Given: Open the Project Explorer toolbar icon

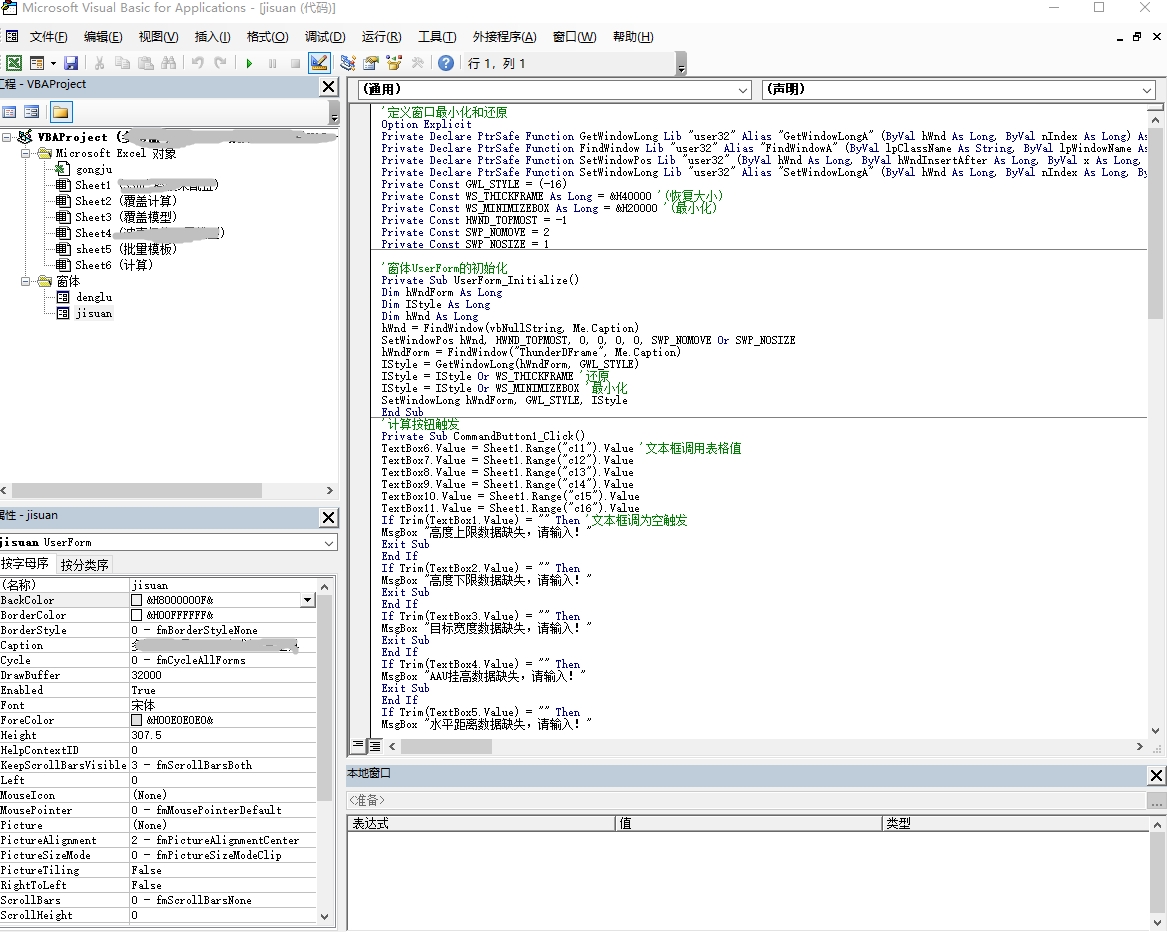Looking at the screenshot, I should pos(347,63).
